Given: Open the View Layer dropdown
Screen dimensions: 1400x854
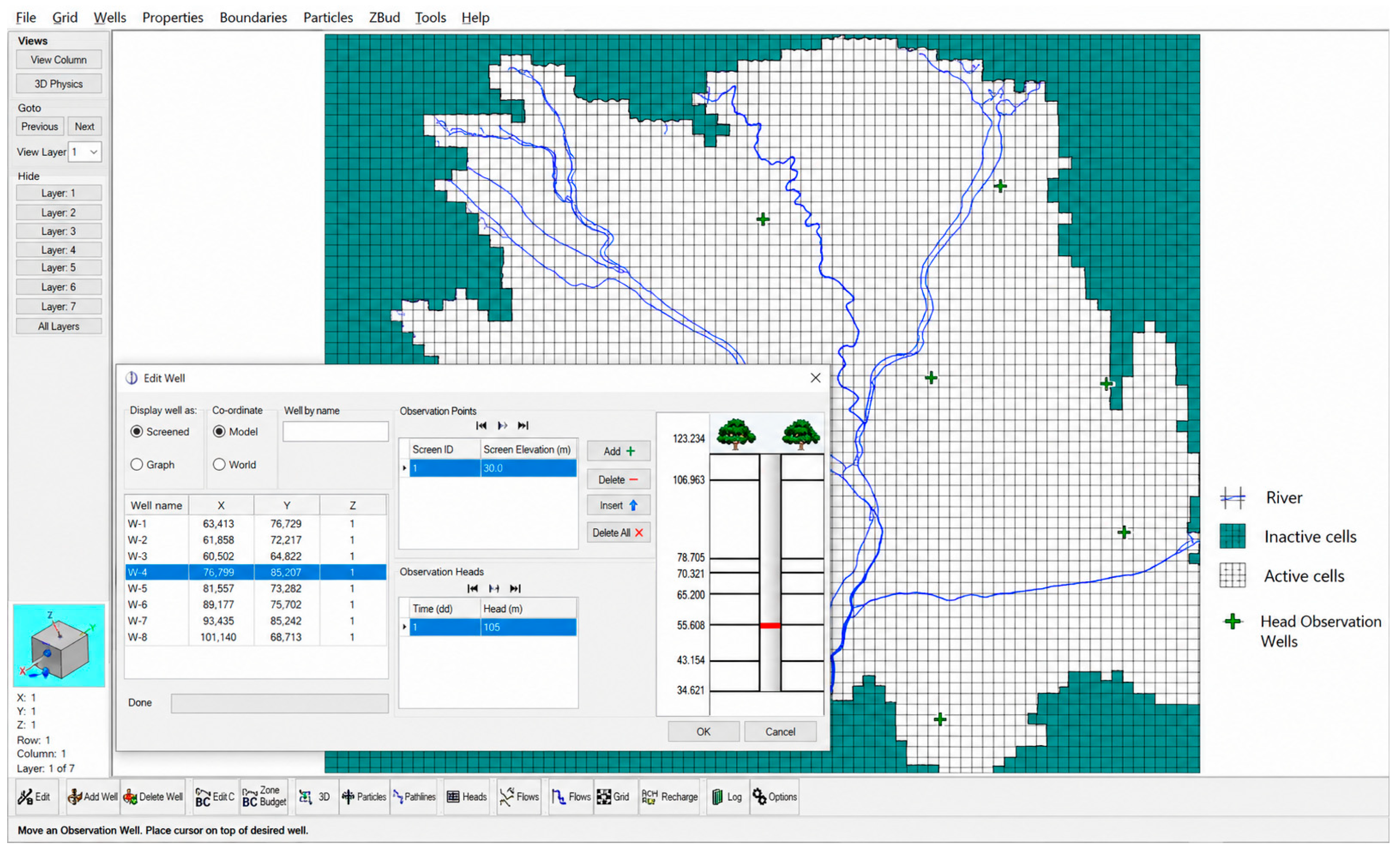Looking at the screenshot, I should click(85, 152).
